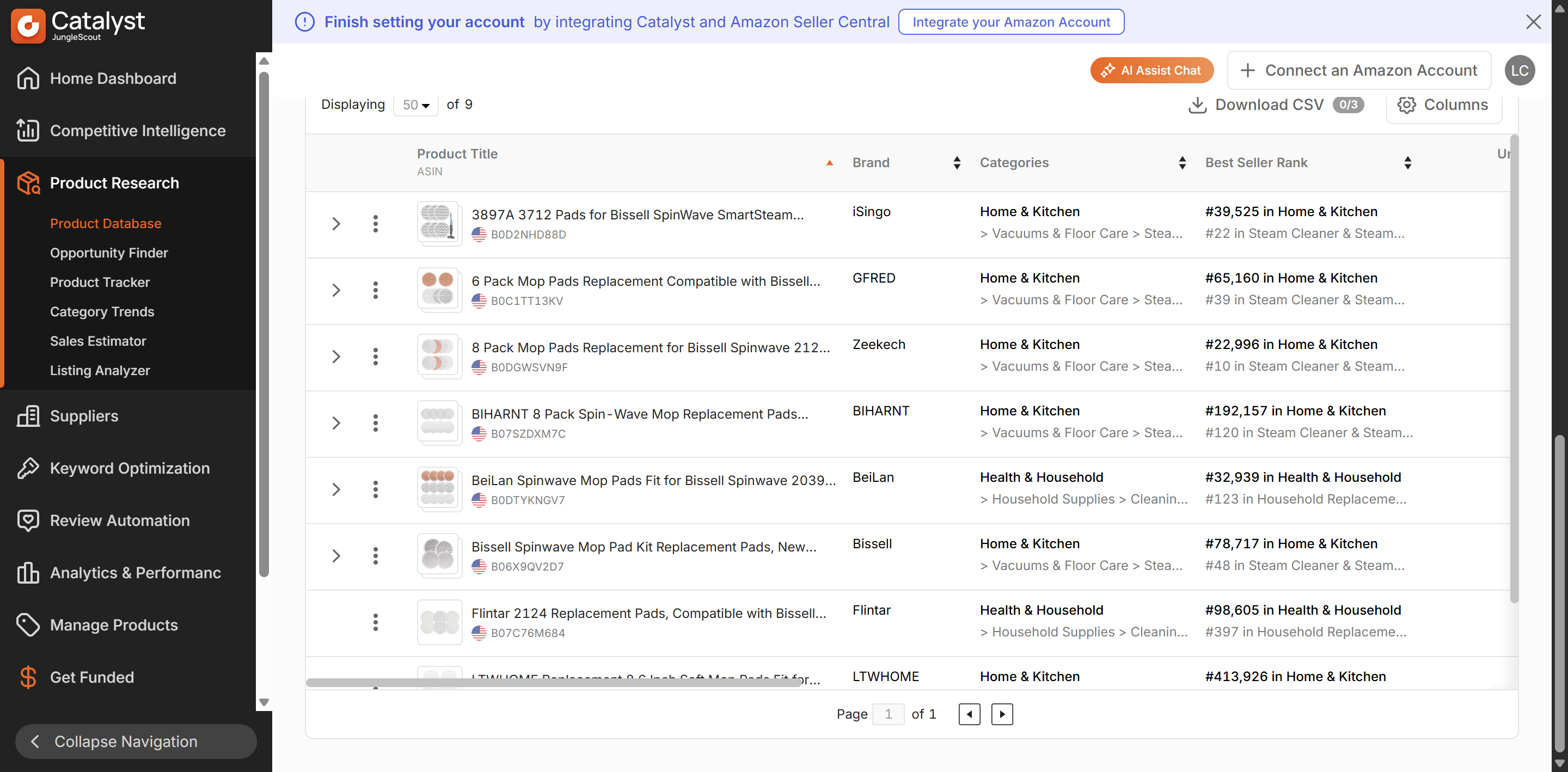
Task: Sort table by Best Seller Rank column
Action: [1407, 163]
